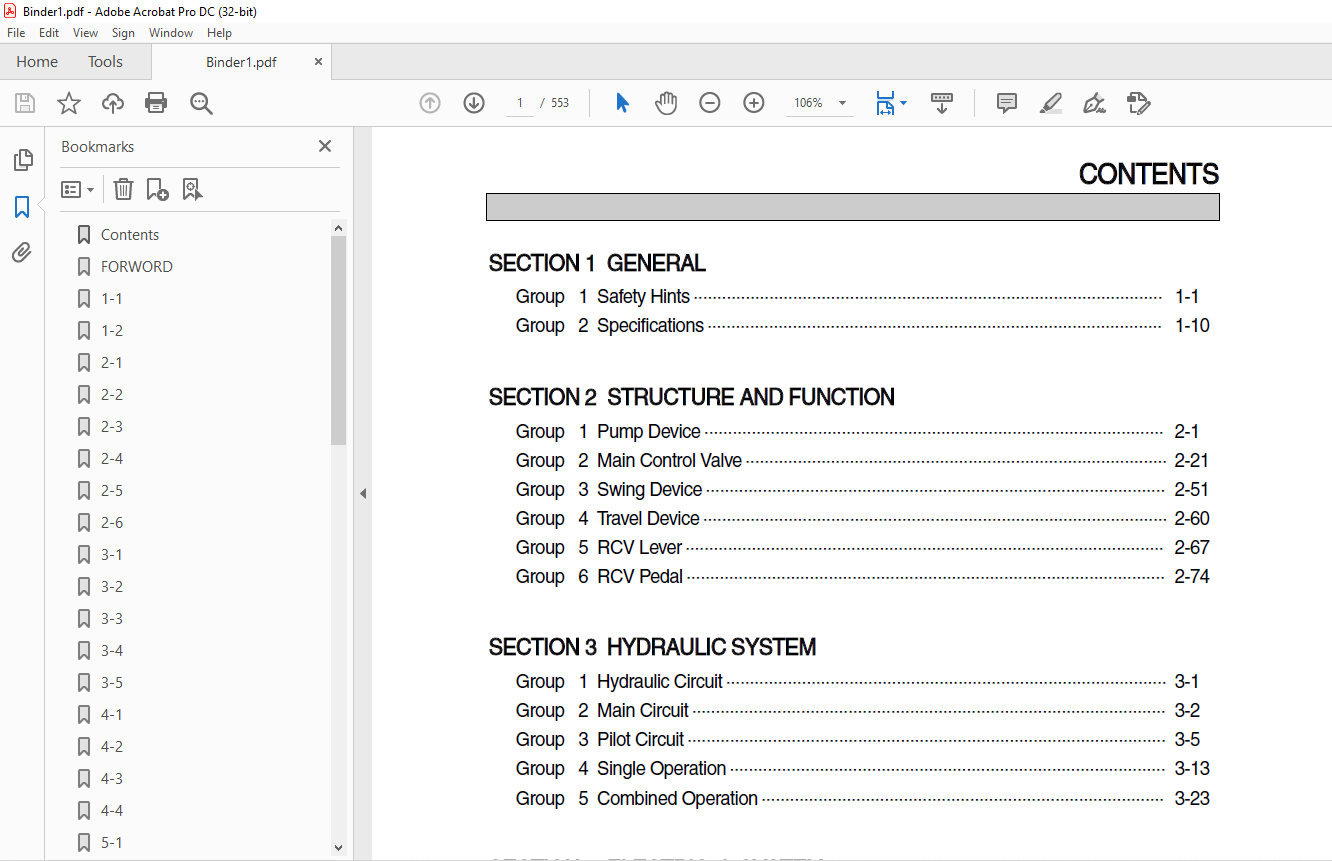Open bookmarks options dropdown menu
Viewport: 1332px width, 861px height.
[77, 189]
